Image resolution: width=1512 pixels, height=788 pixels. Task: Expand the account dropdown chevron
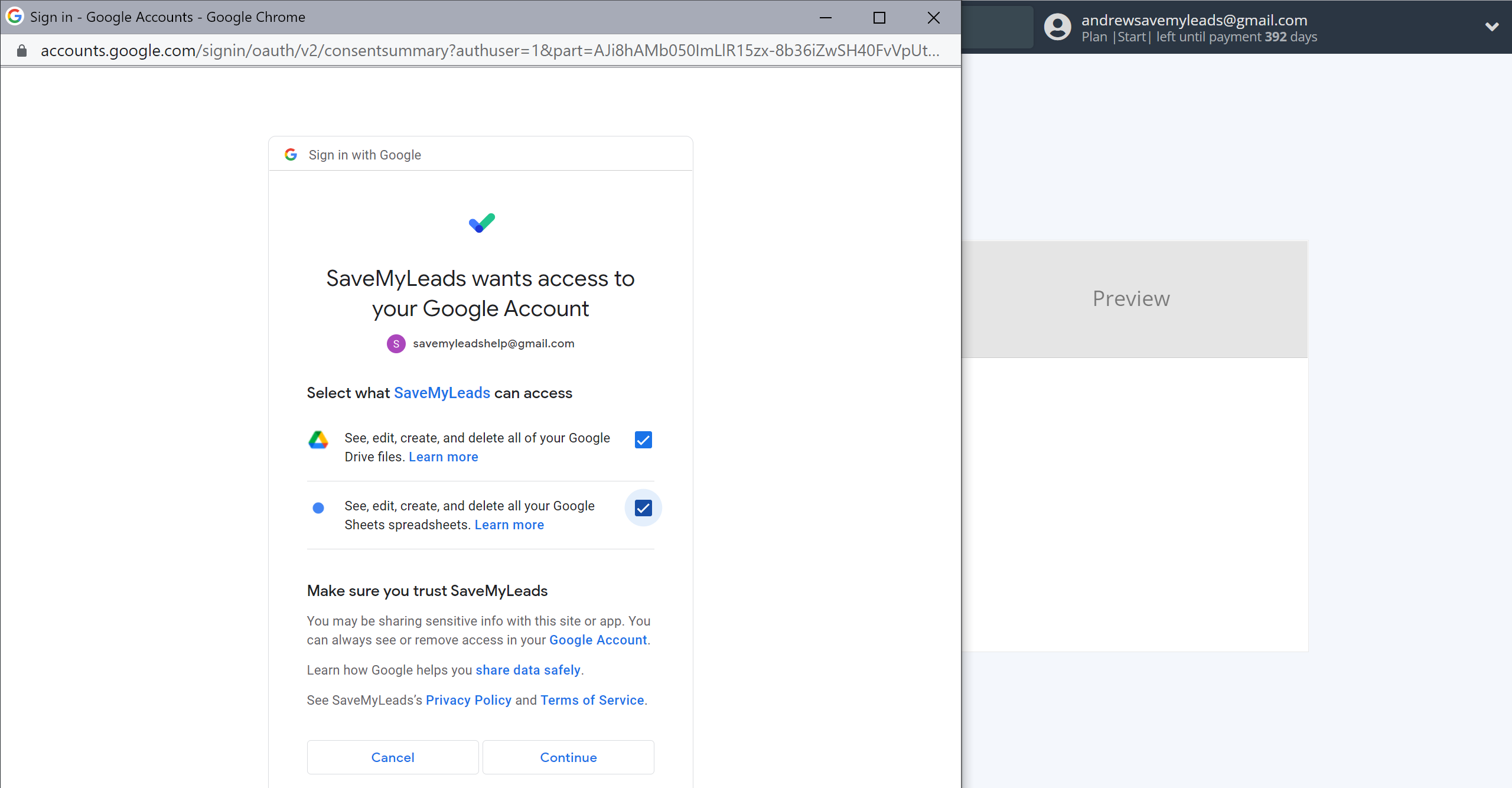(1492, 27)
